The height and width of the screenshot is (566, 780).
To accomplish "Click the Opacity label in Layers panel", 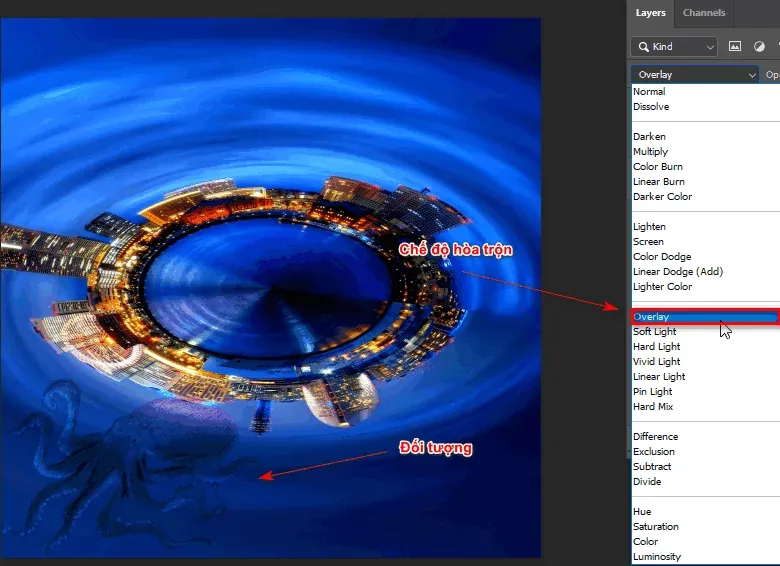I will [x=772, y=74].
